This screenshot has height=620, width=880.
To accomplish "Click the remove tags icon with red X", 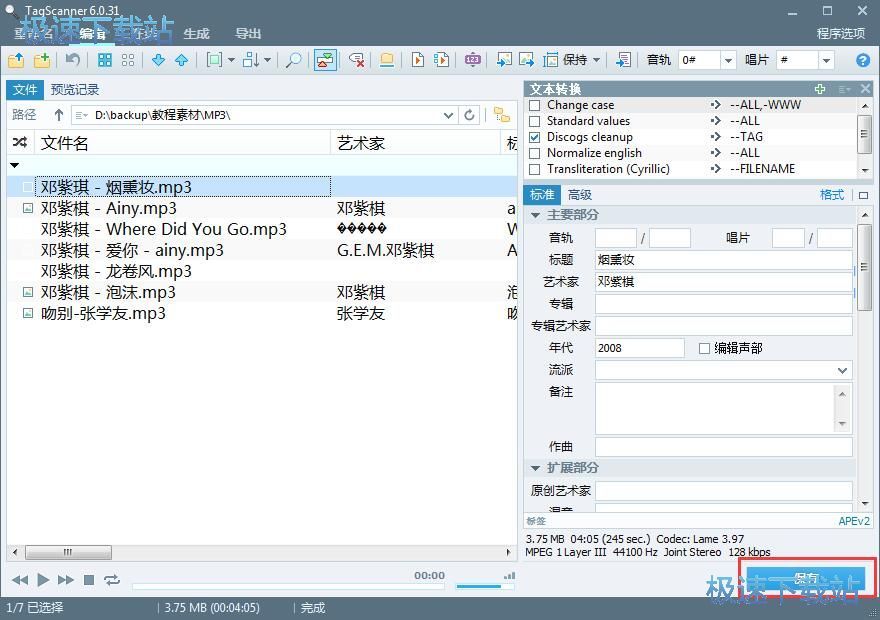I will click(356, 60).
